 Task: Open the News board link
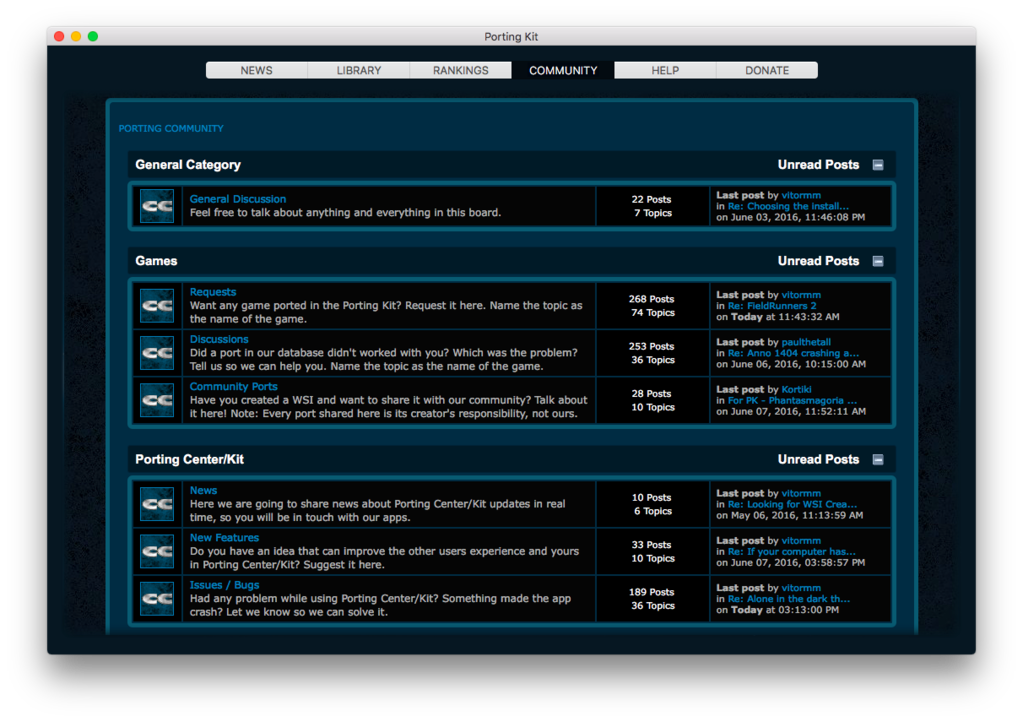coord(204,490)
